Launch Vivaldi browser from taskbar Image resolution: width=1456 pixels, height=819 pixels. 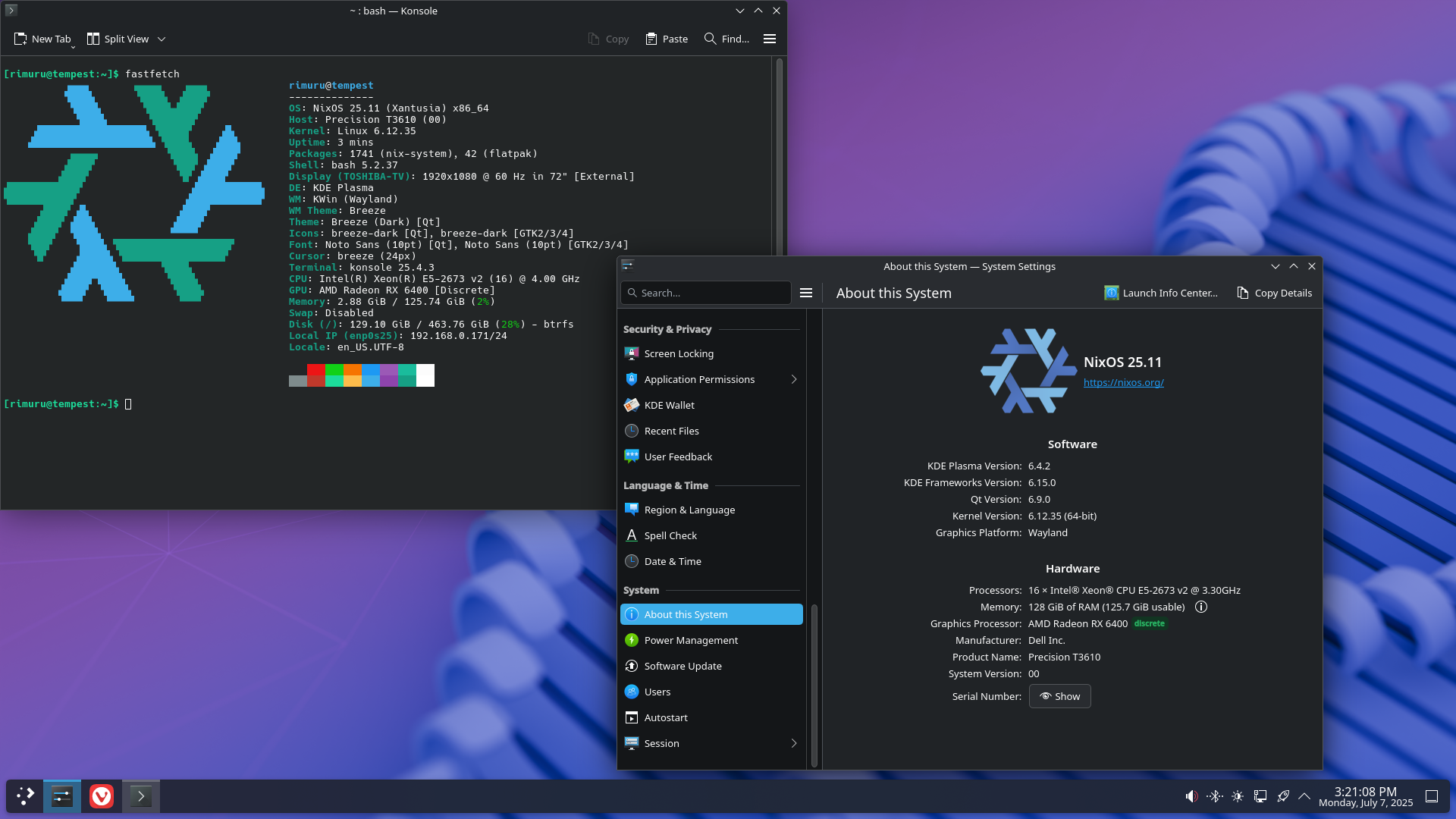[102, 796]
